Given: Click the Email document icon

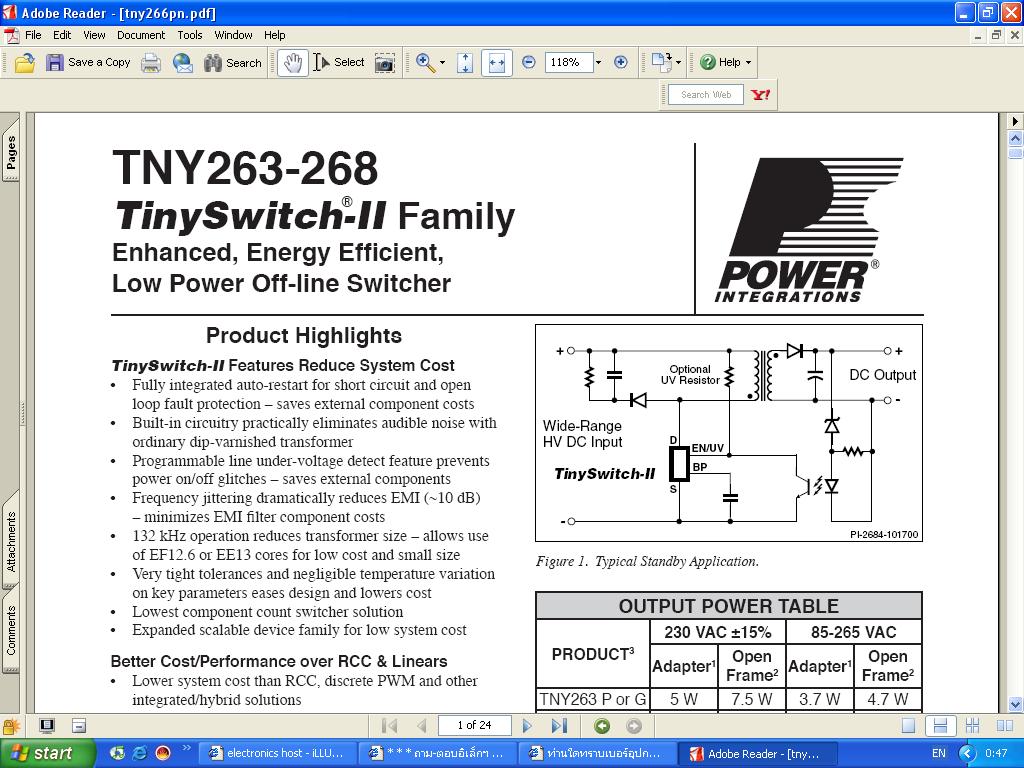Looking at the screenshot, I should [183, 63].
